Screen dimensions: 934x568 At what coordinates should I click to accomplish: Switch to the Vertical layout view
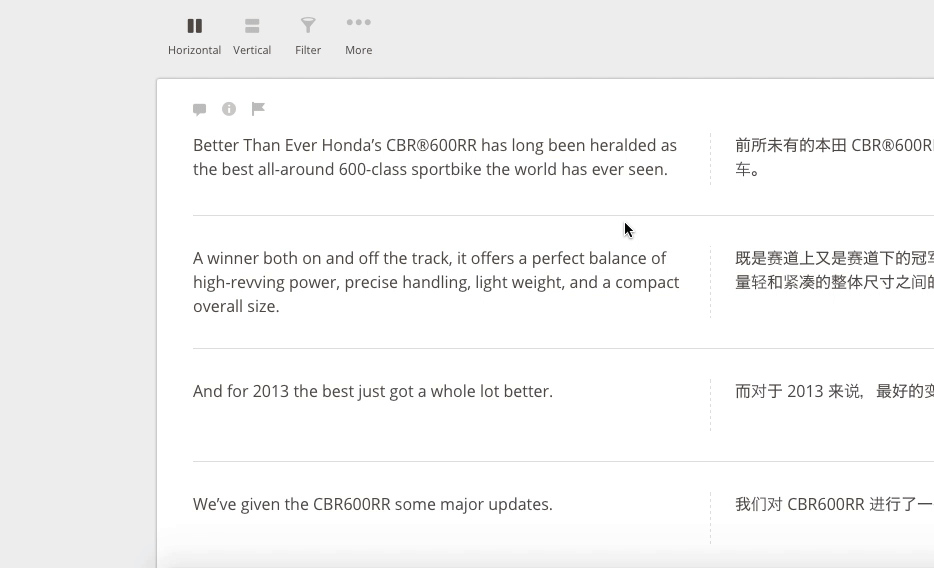252,26
